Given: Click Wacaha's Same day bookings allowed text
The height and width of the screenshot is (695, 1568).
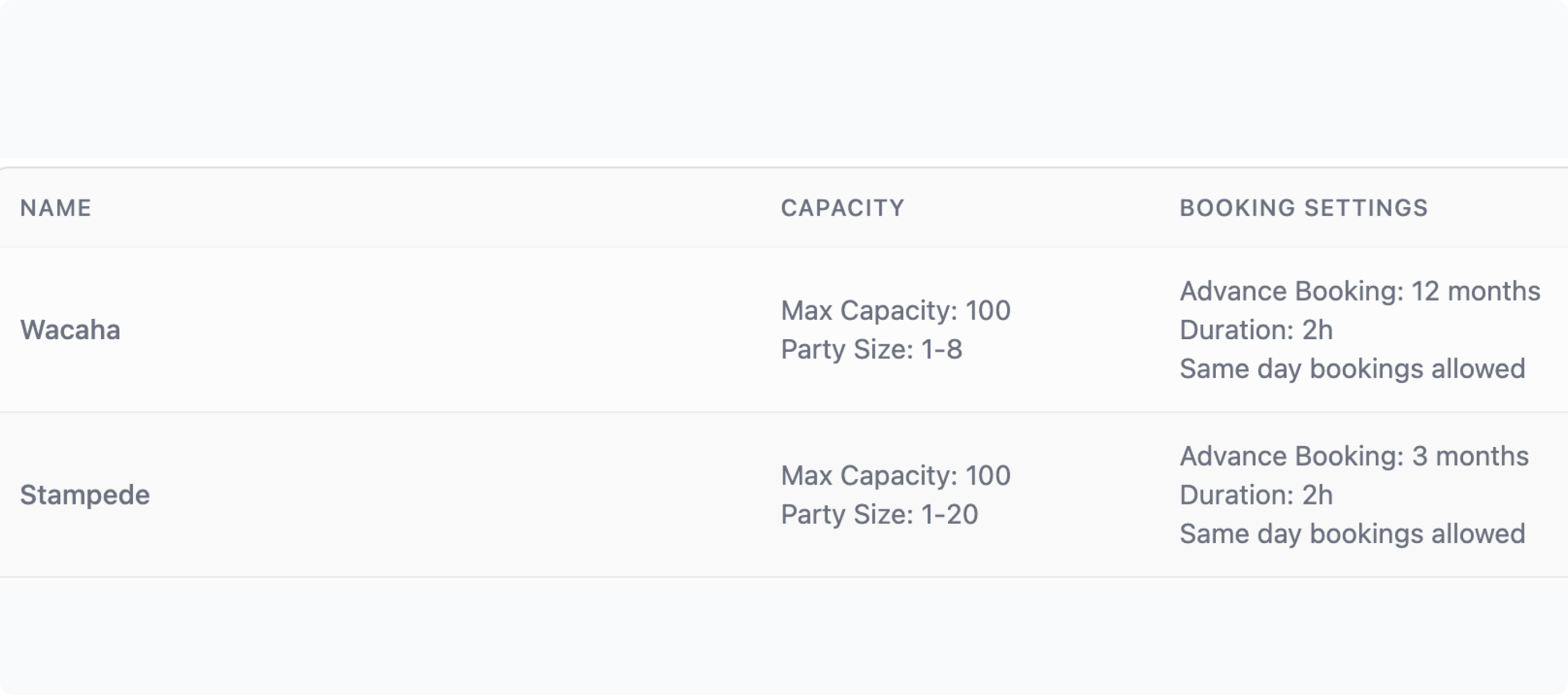Looking at the screenshot, I should click(1352, 369).
